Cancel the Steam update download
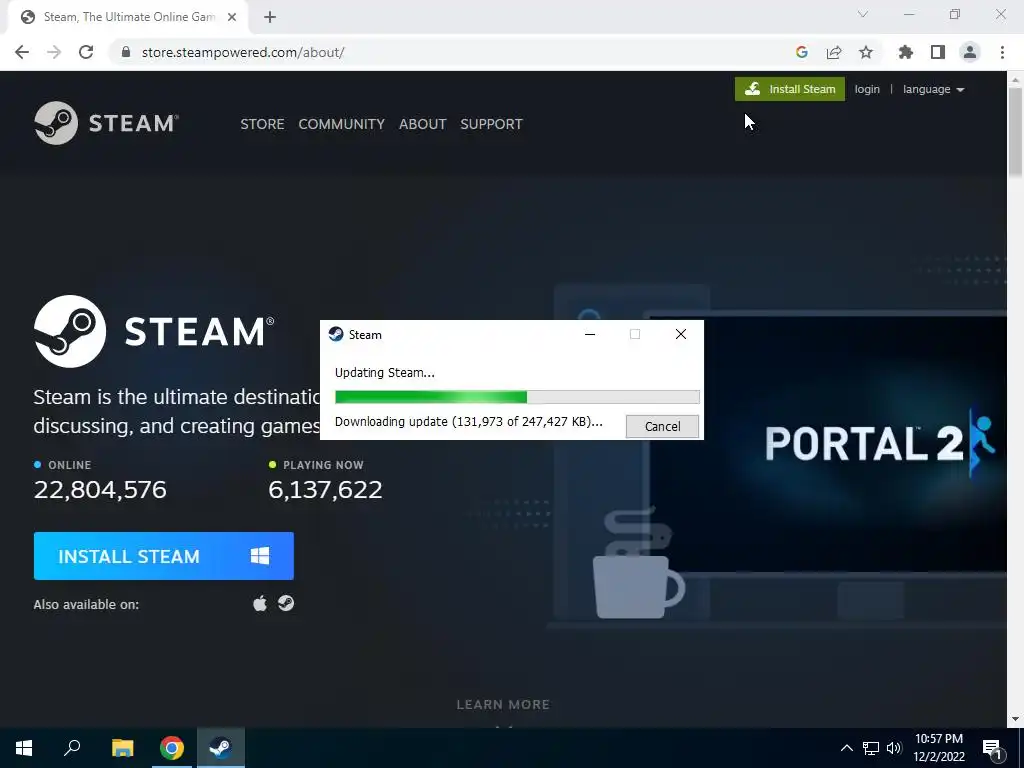The width and height of the screenshot is (1024, 768). click(x=662, y=426)
